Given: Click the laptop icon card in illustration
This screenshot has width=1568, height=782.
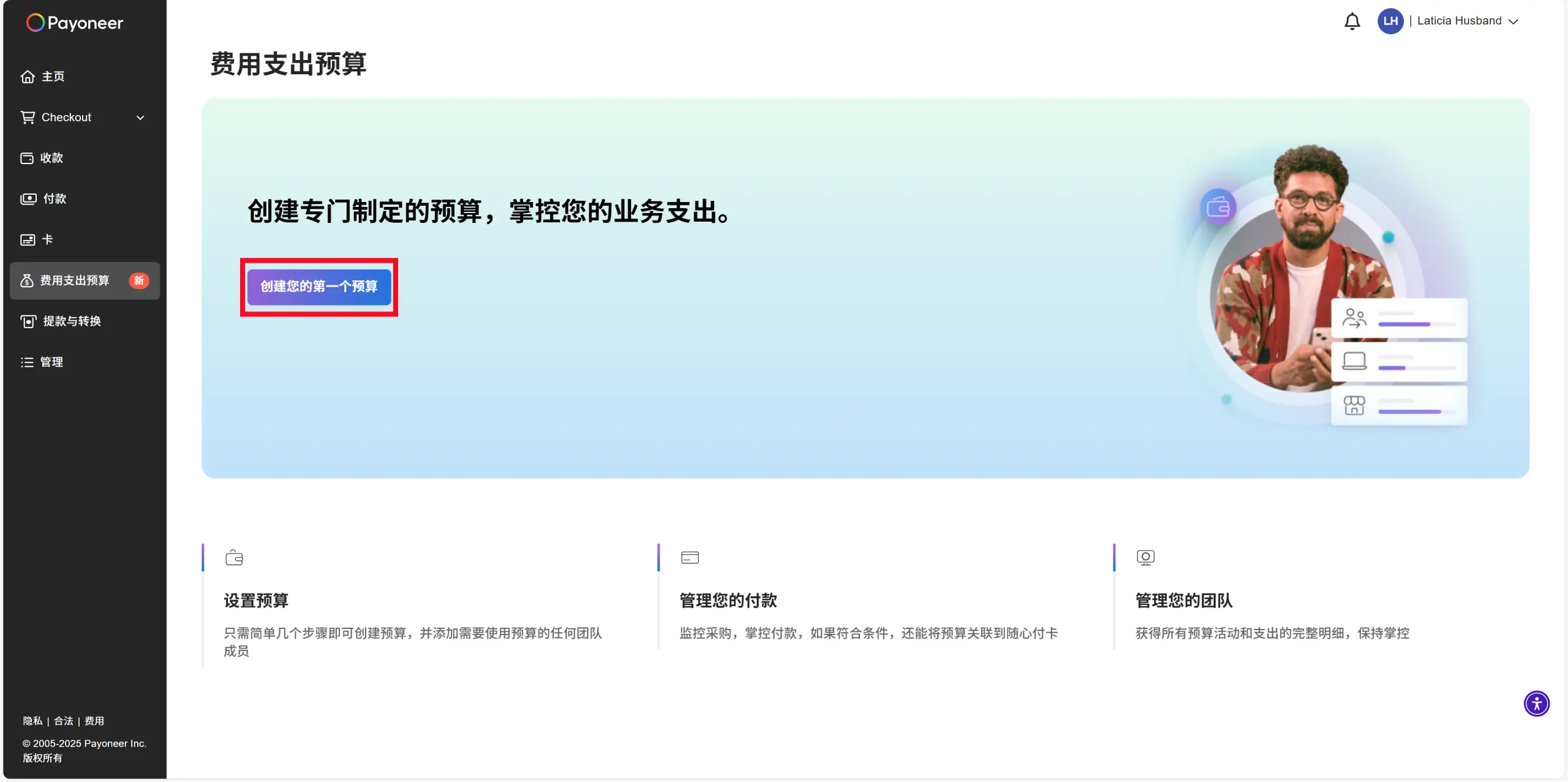Looking at the screenshot, I should click(1399, 362).
